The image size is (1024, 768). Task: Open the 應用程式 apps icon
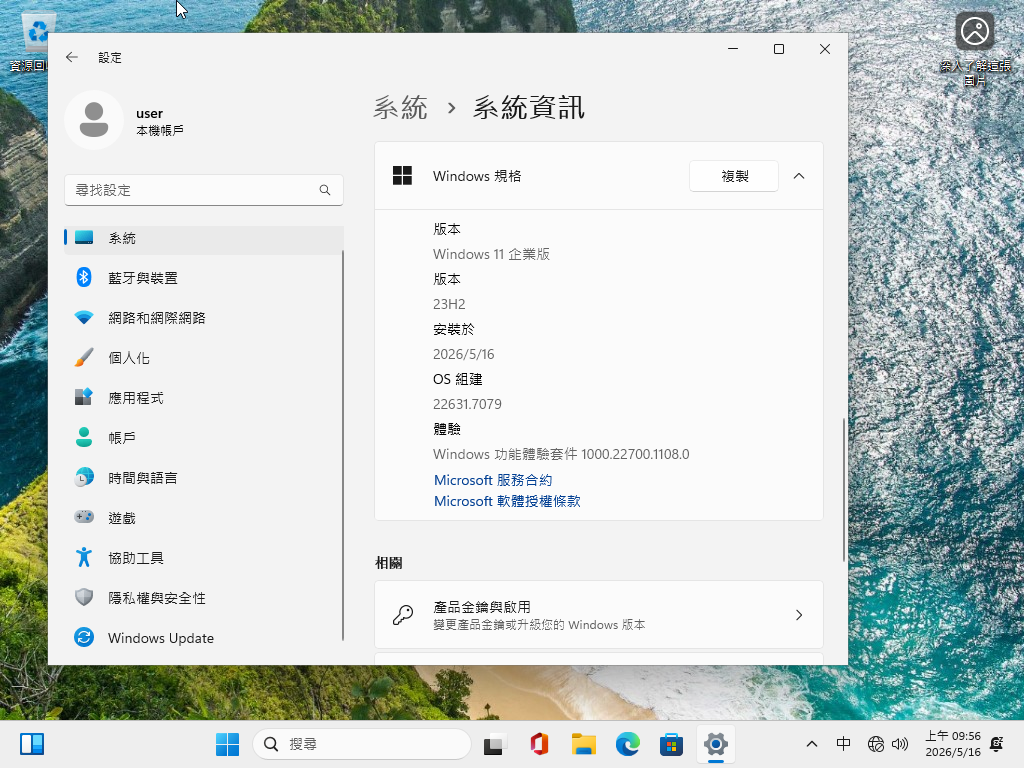coord(84,398)
